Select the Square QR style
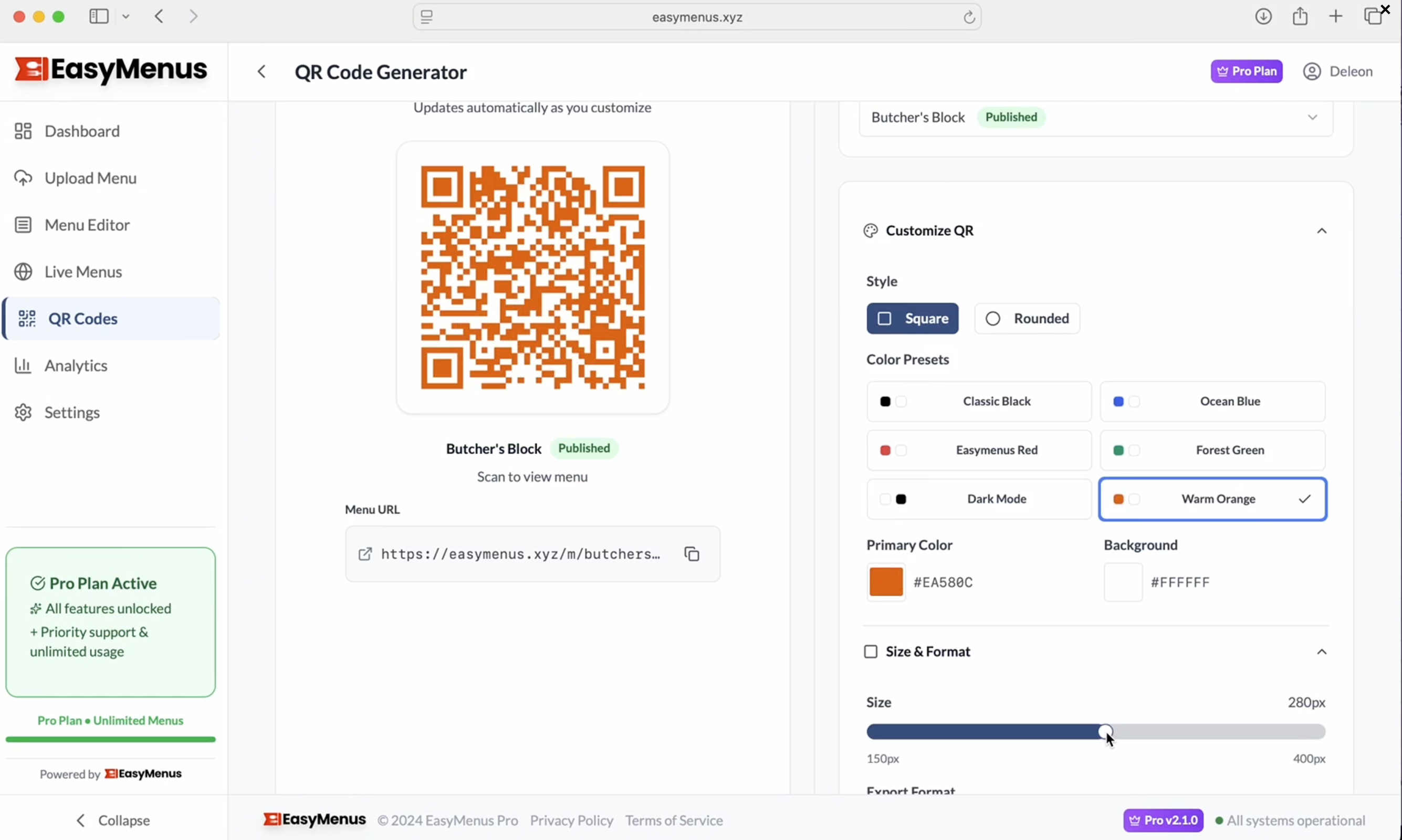Image resolution: width=1402 pixels, height=840 pixels. pos(912,319)
